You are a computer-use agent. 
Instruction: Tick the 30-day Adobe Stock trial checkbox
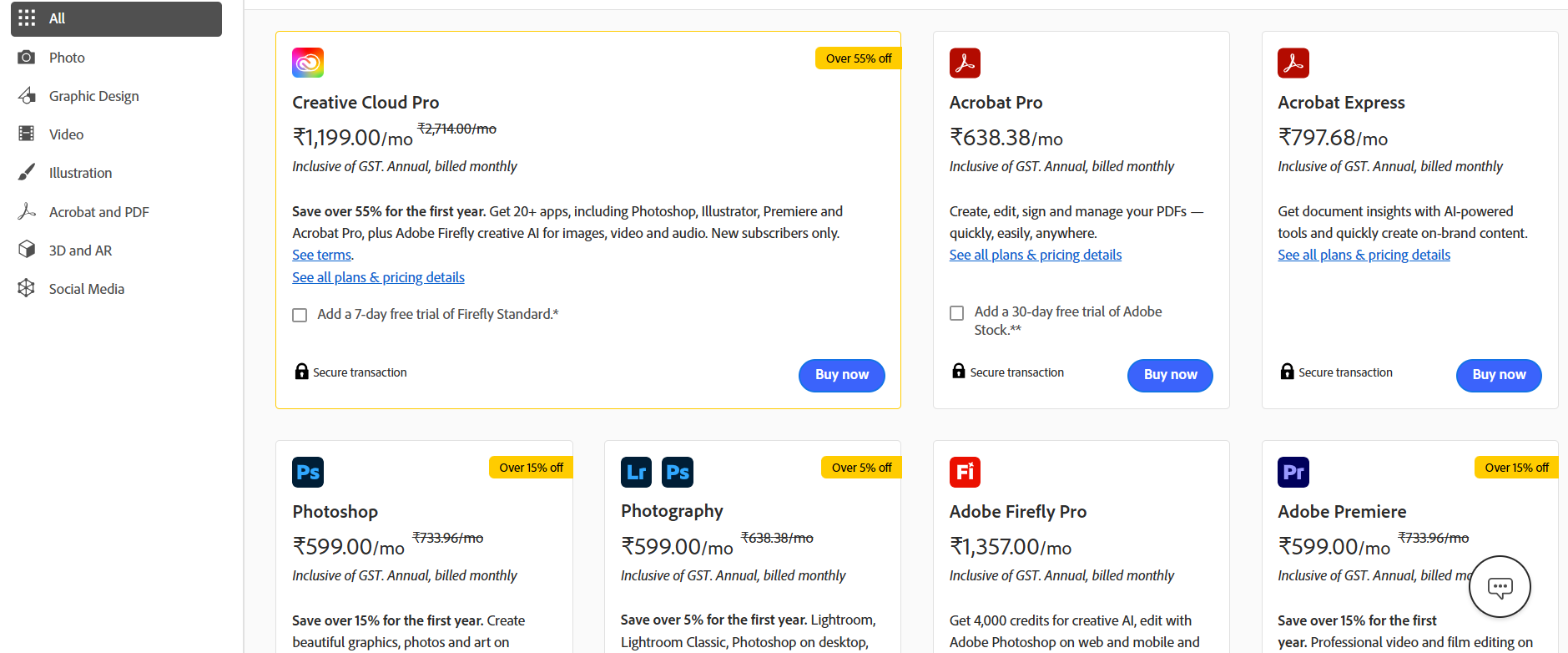tap(957, 313)
